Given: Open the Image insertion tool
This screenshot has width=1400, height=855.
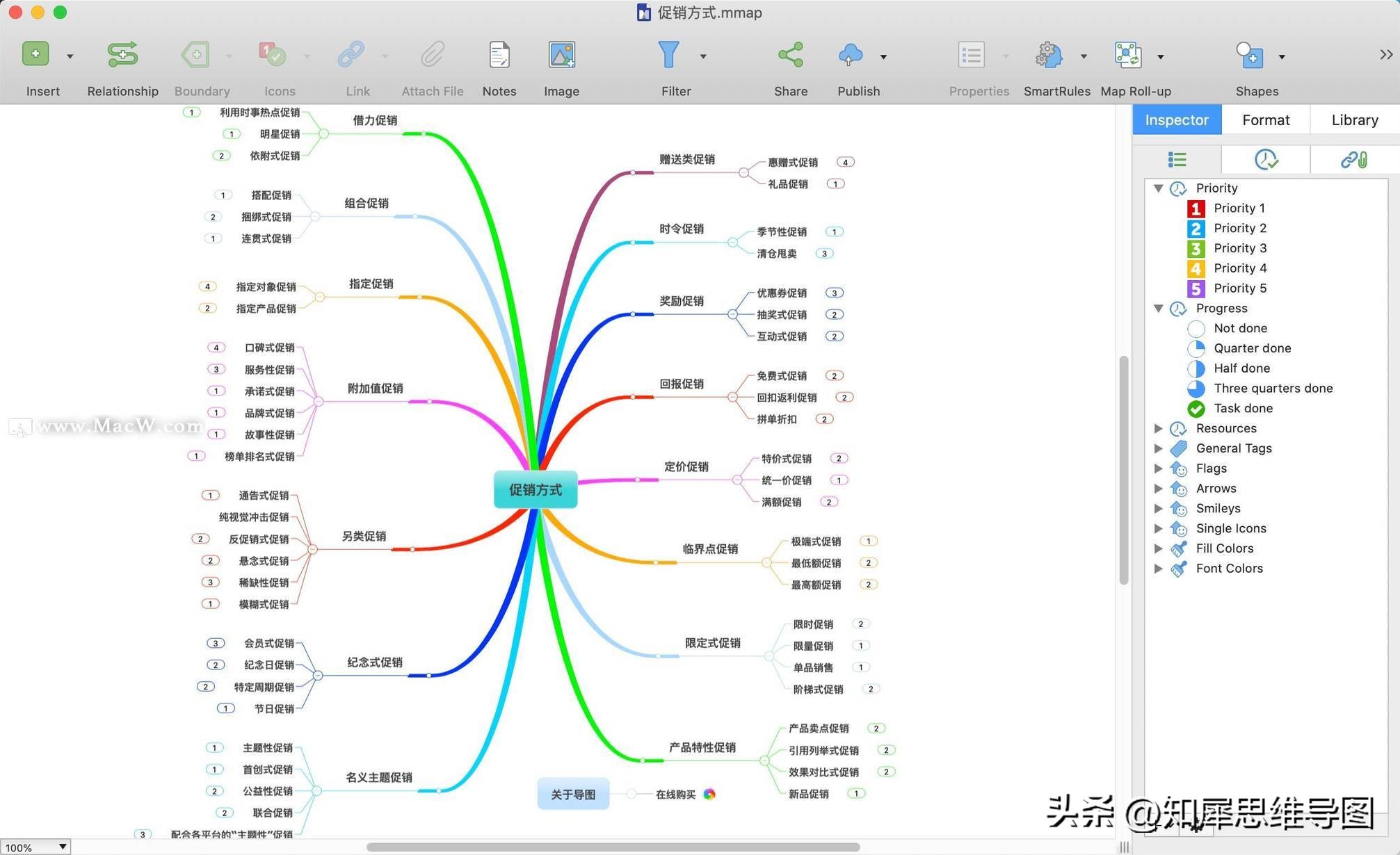Looking at the screenshot, I should (561, 54).
